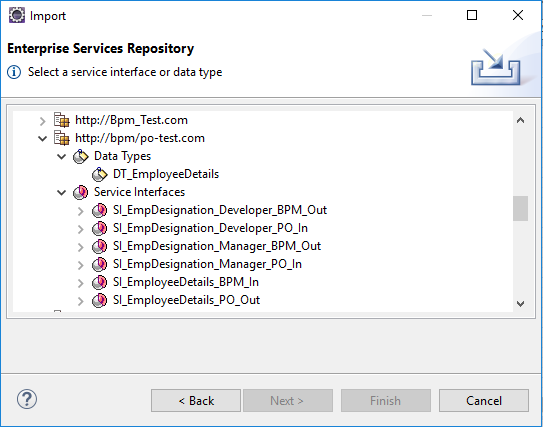
Task: Select SI_EmpDesignation_Manager_BPM_Out in the tree
Action: tap(217, 246)
